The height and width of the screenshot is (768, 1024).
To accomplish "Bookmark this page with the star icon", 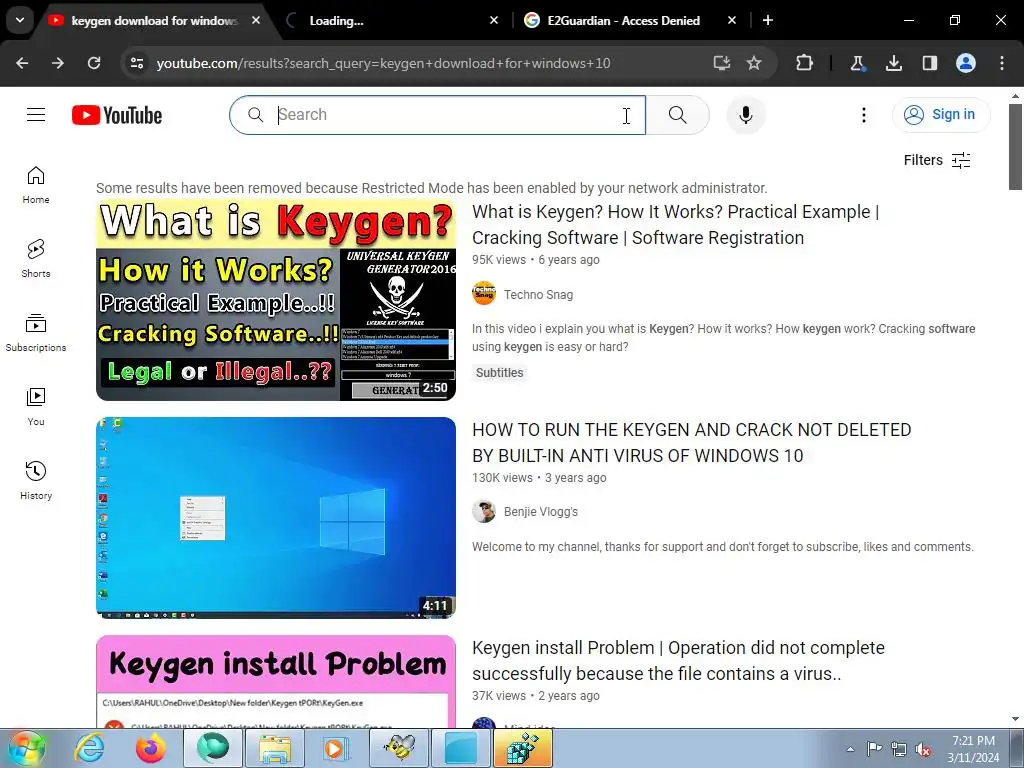I will click(x=754, y=63).
